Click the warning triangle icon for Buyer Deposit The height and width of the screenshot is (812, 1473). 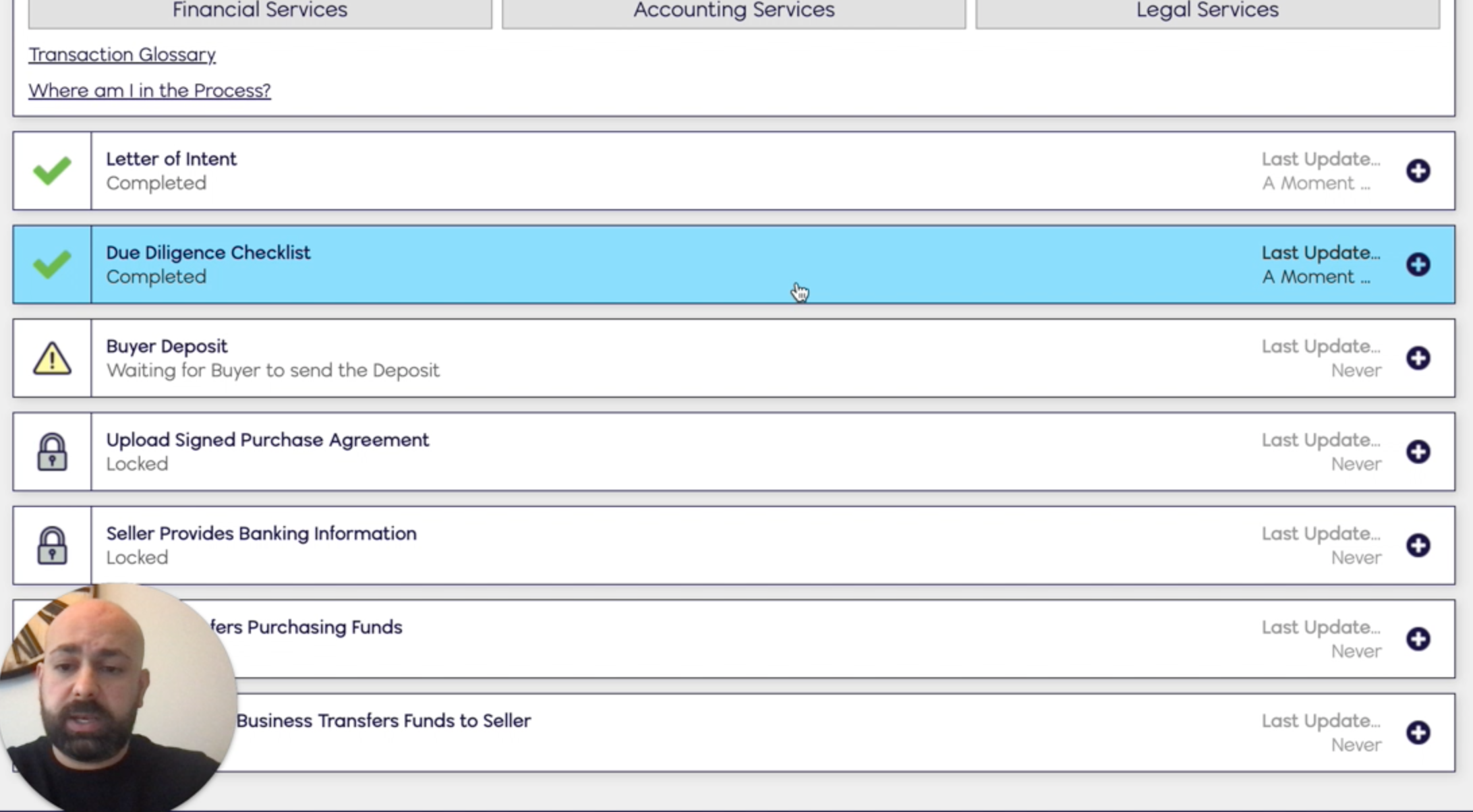(x=52, y=358)
